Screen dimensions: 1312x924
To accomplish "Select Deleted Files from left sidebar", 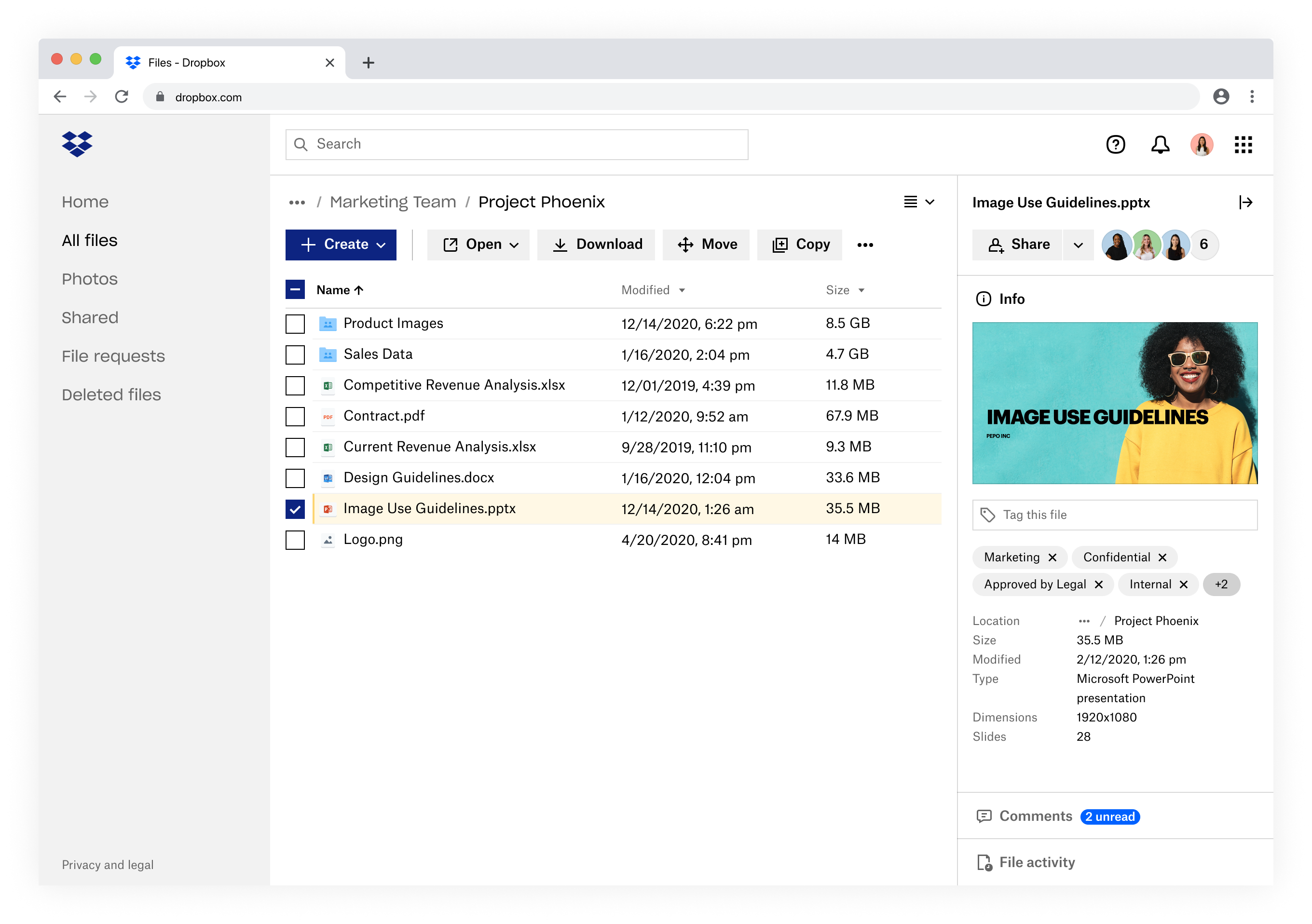I will 113,393.
